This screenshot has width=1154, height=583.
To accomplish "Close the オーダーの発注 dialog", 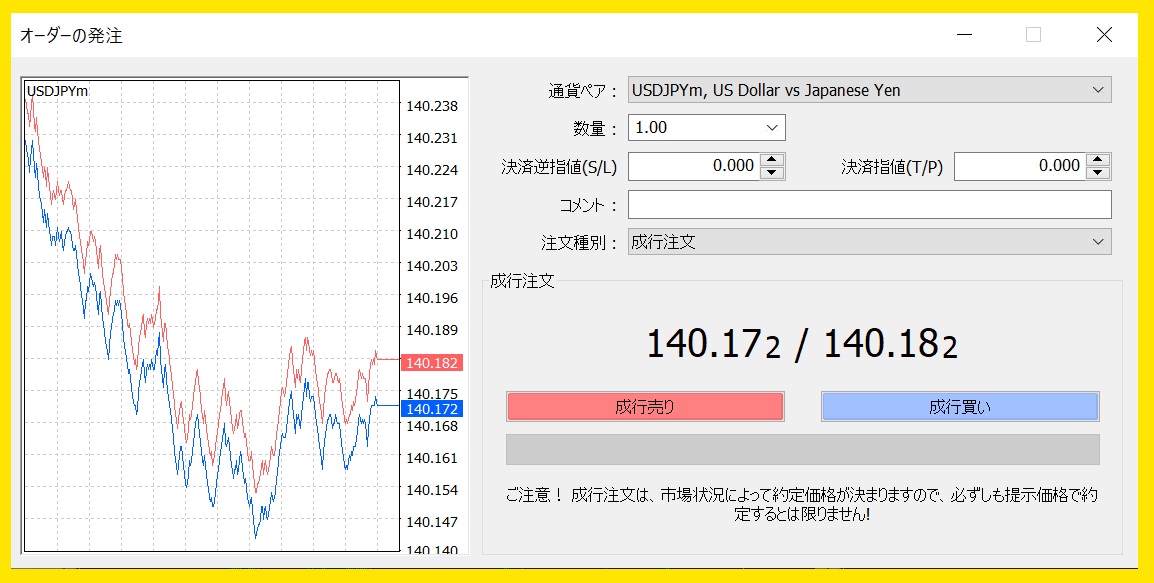I will 1104,35.
